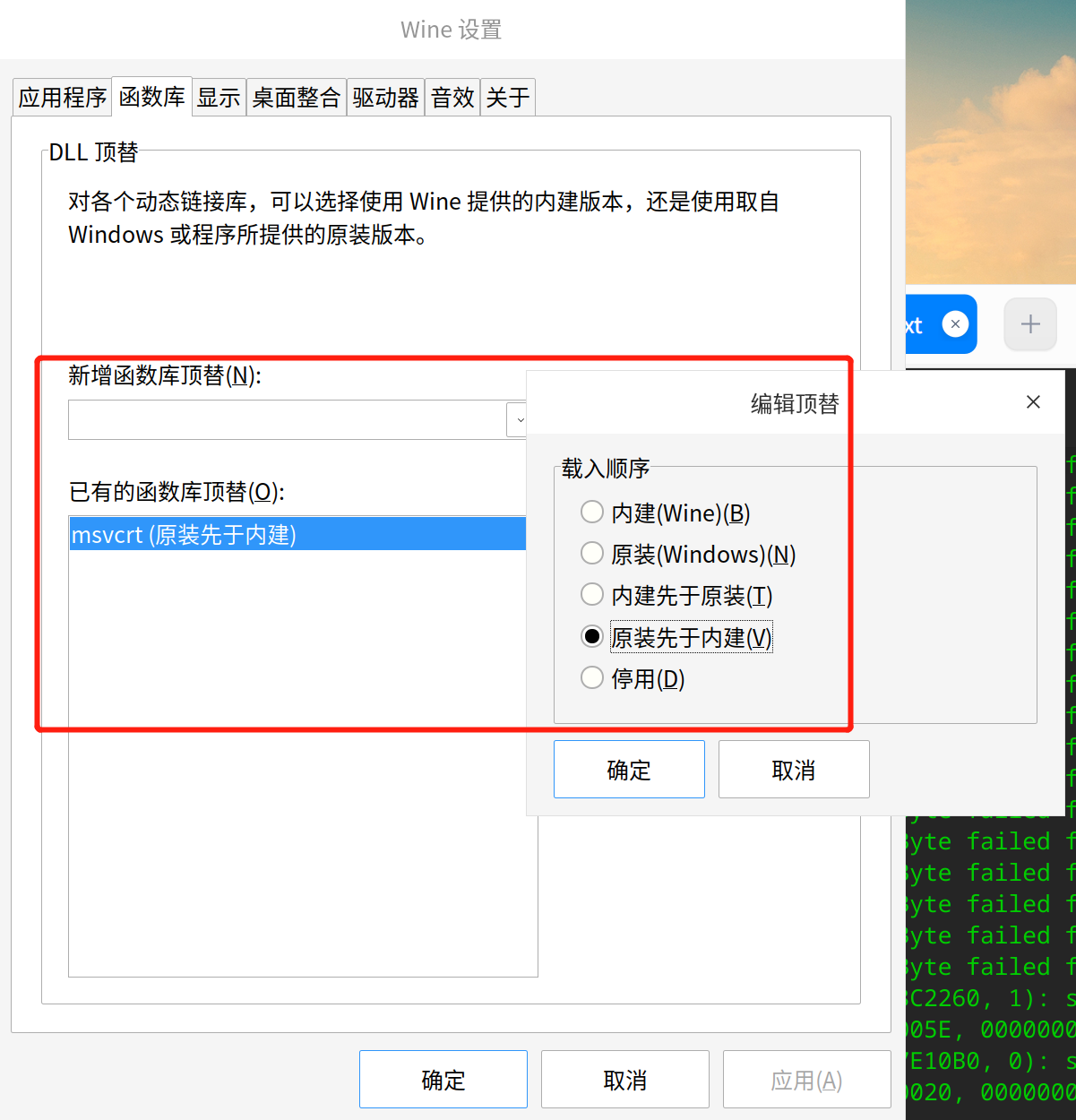This screenshot has height=1120, width=1076.
Task: Switch to the 驱动器 tab
Action: [x=386, y=97]
